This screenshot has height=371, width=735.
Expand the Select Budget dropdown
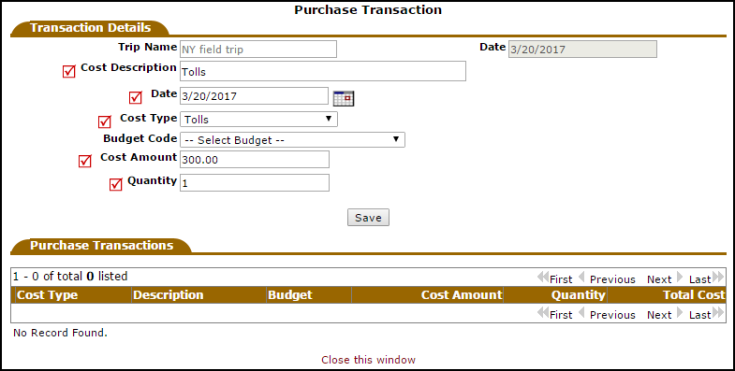(292, 140)
